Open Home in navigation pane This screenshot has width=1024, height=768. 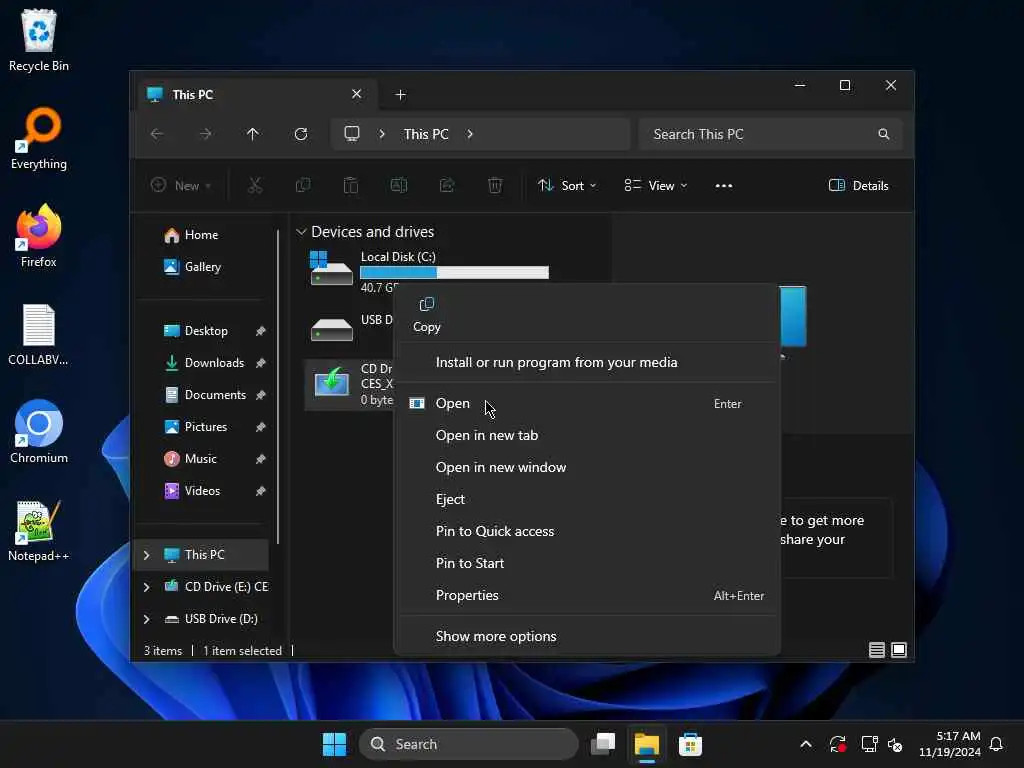point(201,235)
